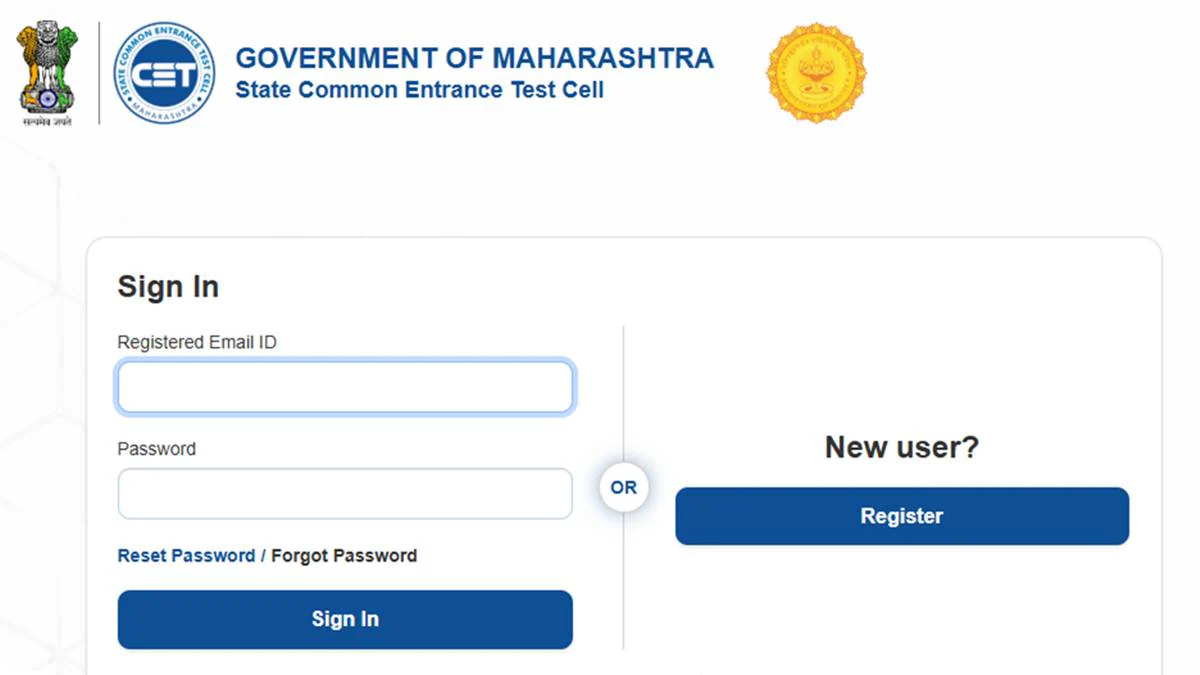Screen dimensions: 1200x675
Task: Click the New user? heading
Action: [902, 447]
